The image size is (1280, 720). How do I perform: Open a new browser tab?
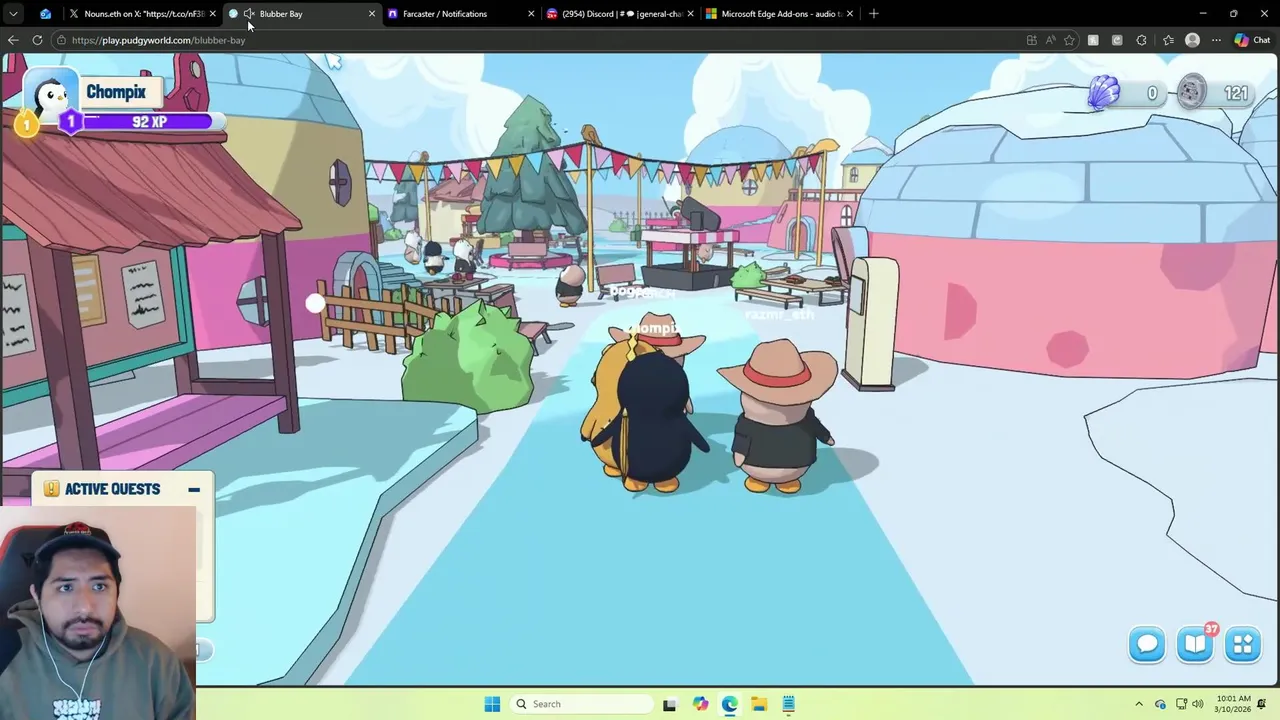click(874, 14)
